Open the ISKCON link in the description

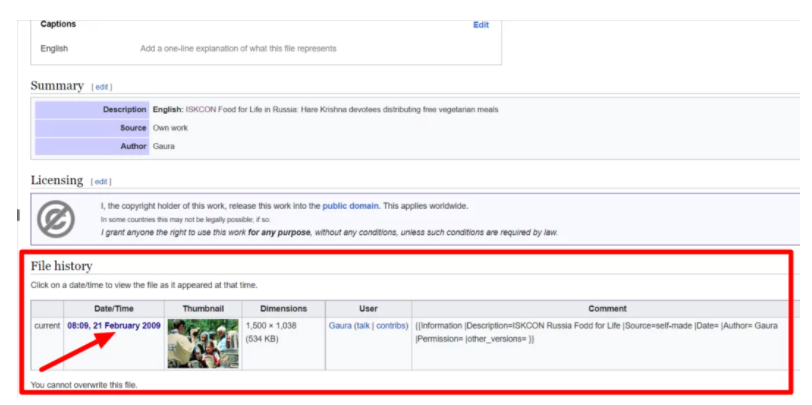point(202,109)
